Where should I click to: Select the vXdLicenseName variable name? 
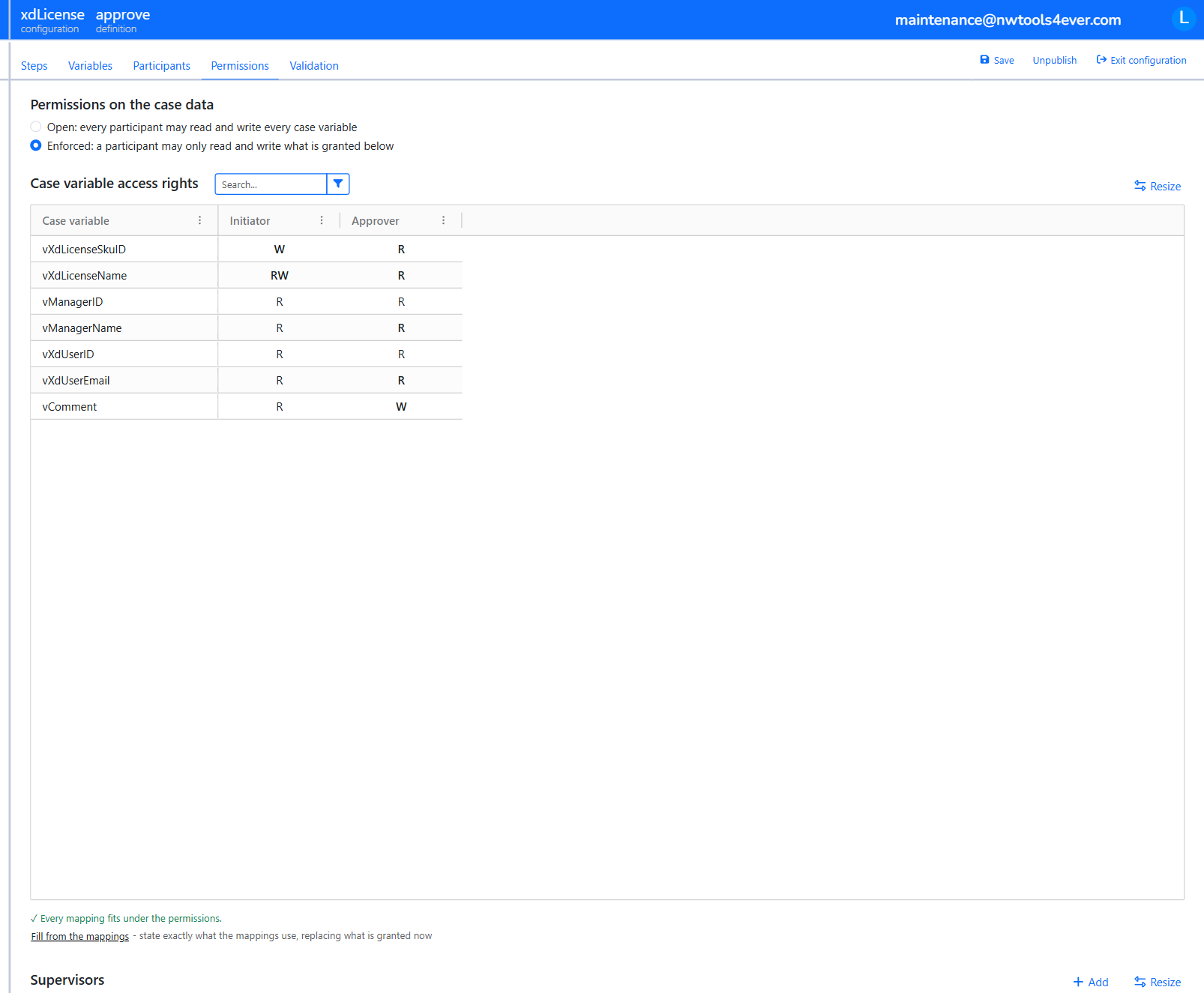(x=85, y=275)
